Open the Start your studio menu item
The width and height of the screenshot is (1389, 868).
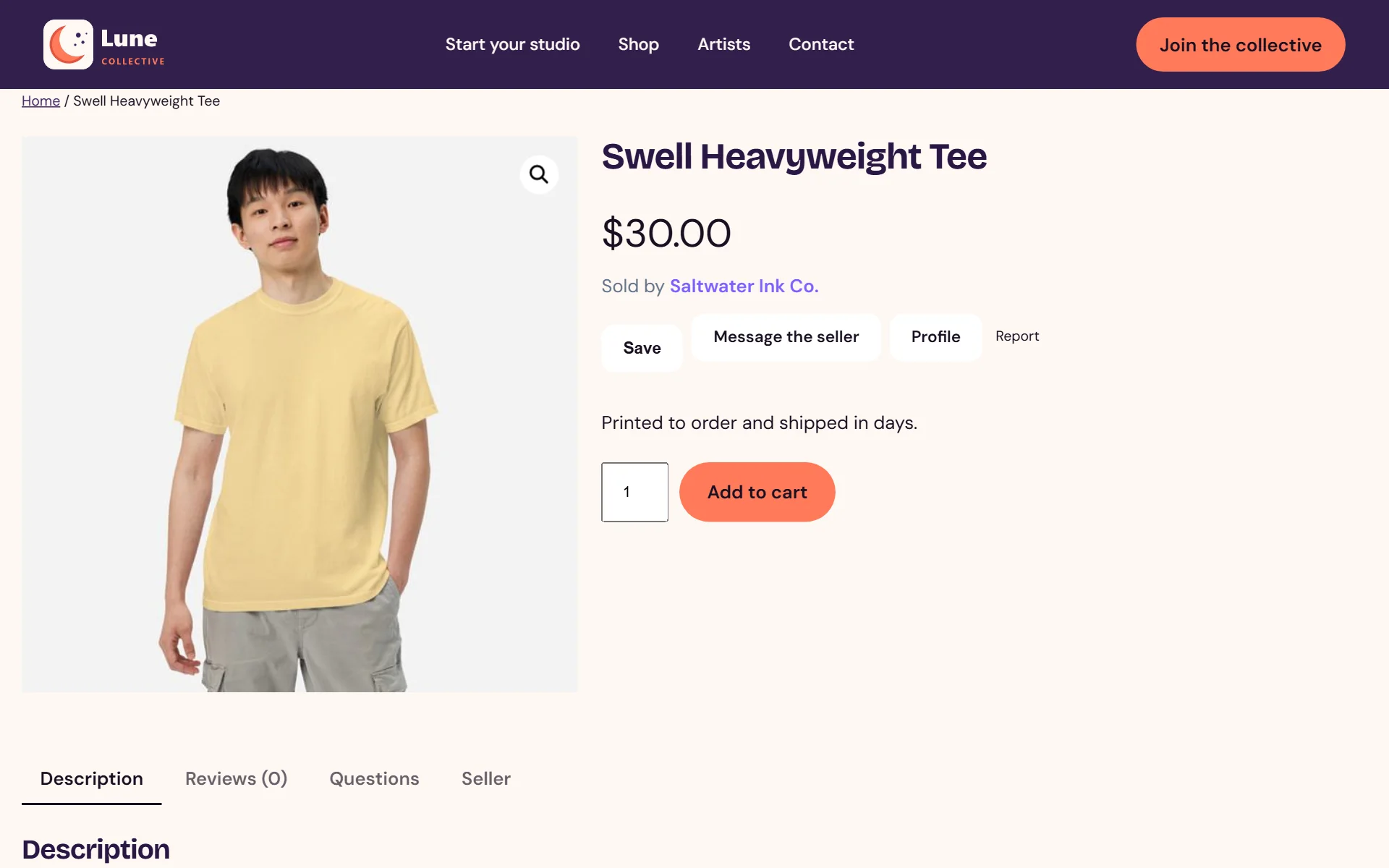pyautogui.click(x=512, y=44)
